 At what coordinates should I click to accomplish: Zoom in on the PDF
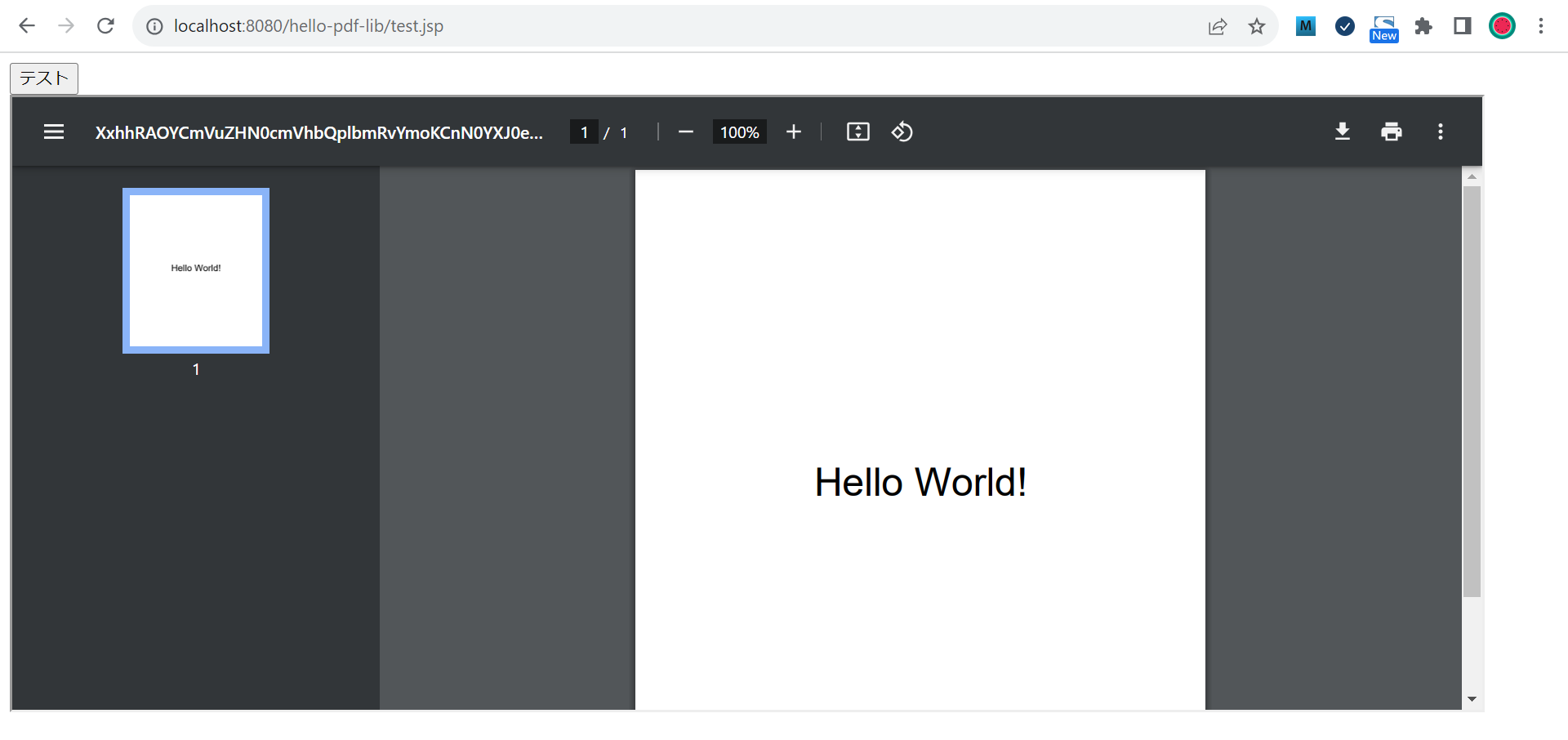(794, 132)
